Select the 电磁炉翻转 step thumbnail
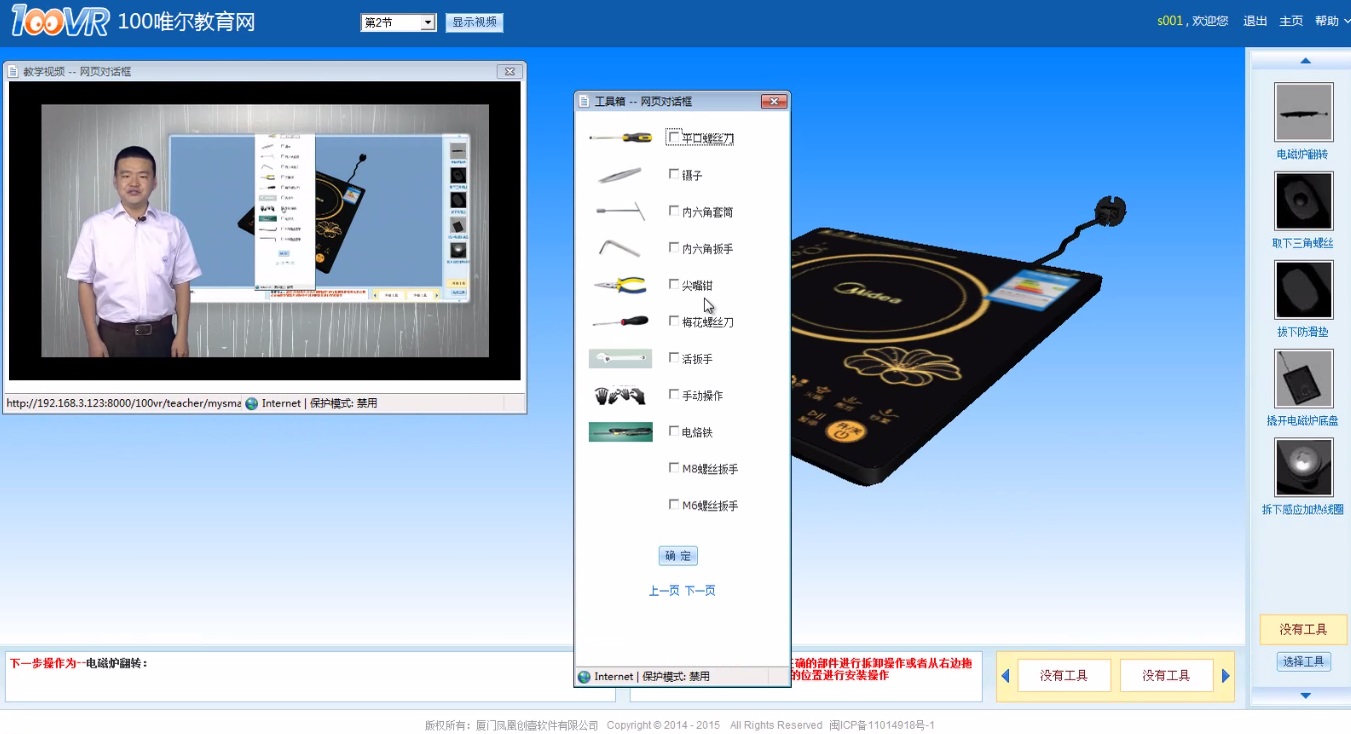Image resolution: width=1351 pixels, height=734 pixels. pyautogui.click(x=1303, y=112)
